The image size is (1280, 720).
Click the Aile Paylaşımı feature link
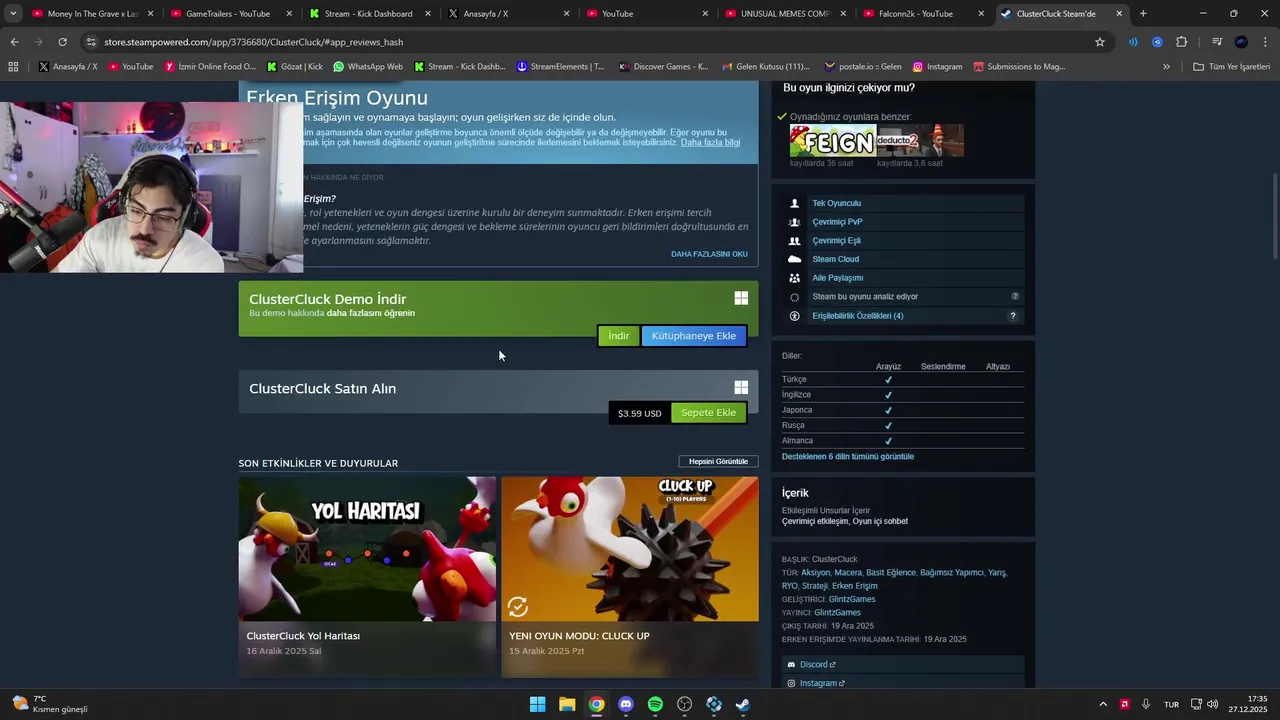pos(837,278)
